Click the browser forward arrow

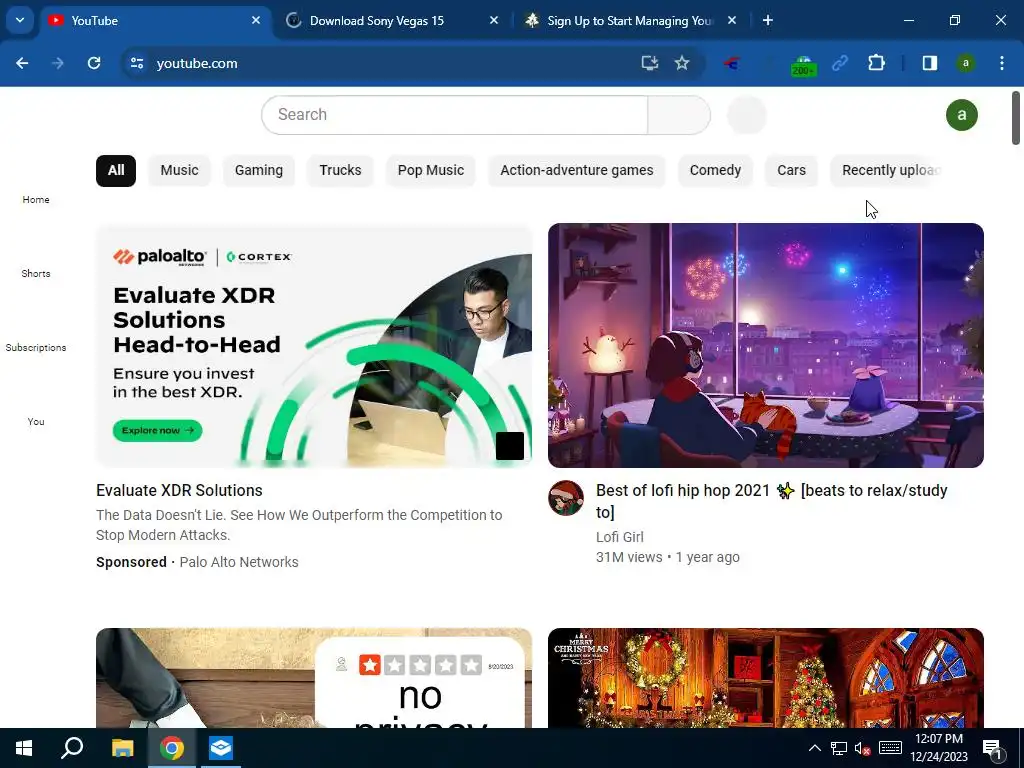(x=58, y=63)
